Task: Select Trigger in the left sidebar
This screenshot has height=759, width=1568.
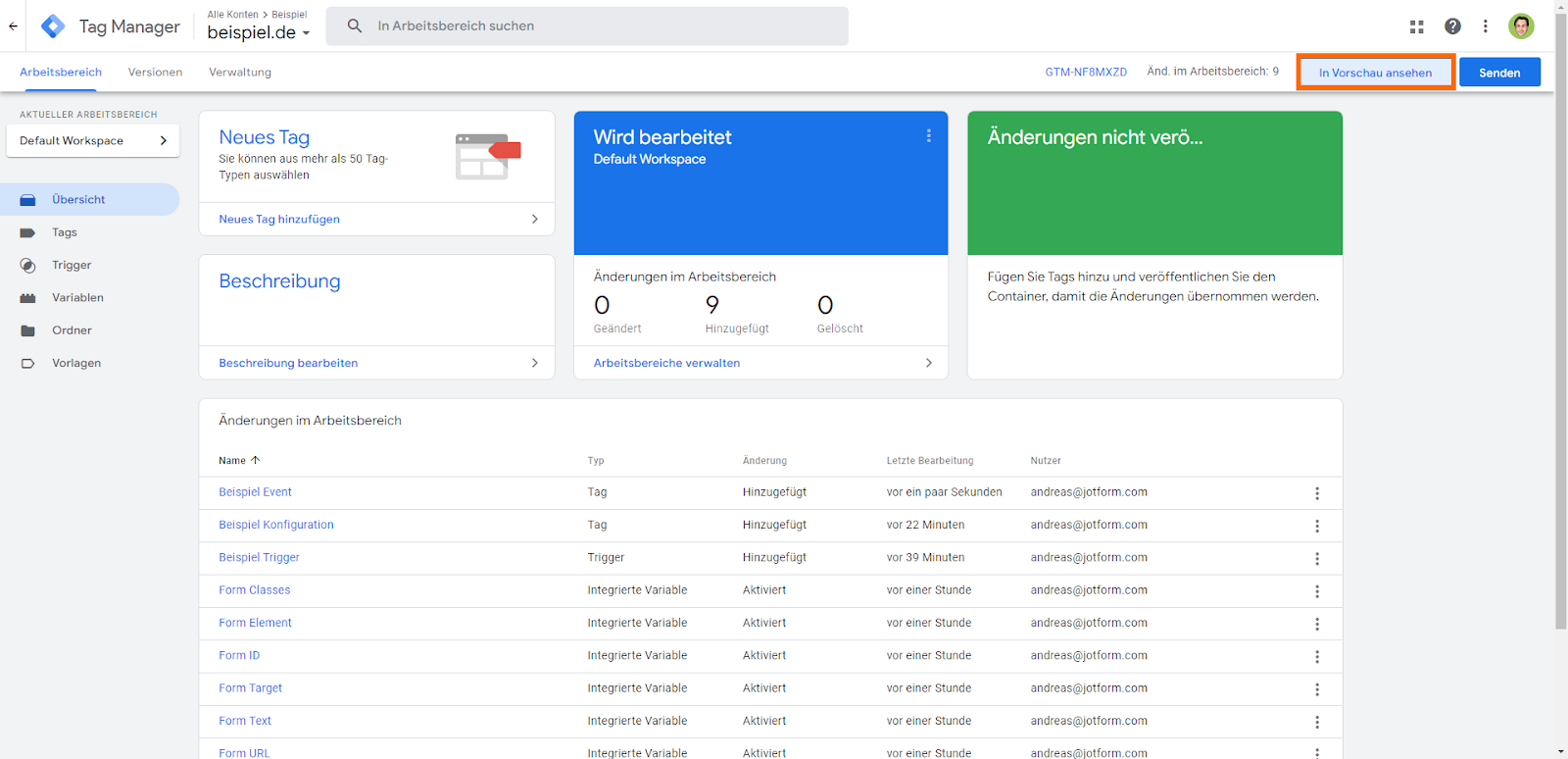Action: pos(72,265)
